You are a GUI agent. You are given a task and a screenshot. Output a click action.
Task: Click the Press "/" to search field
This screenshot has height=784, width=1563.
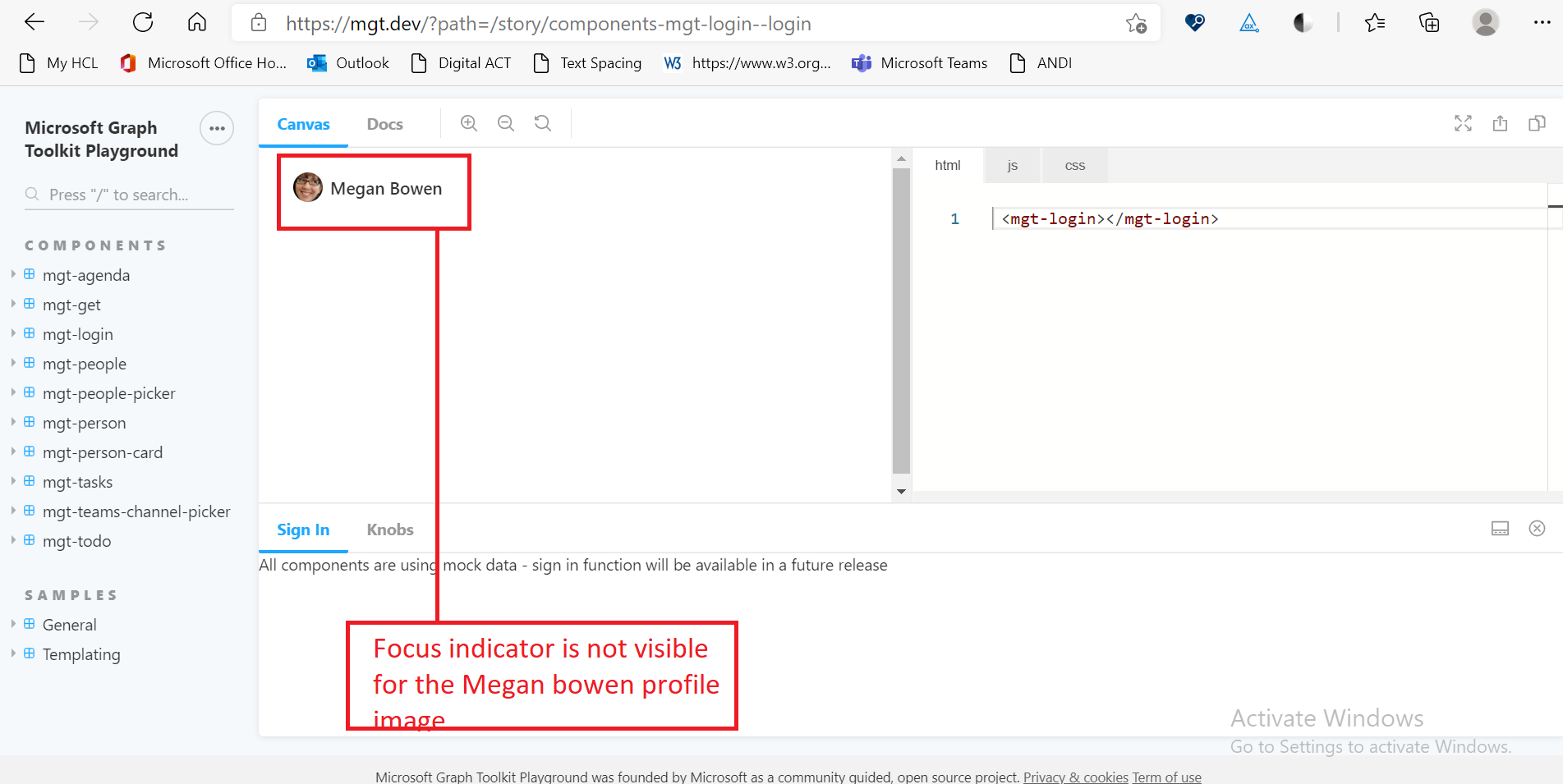(x=128, y=195)
